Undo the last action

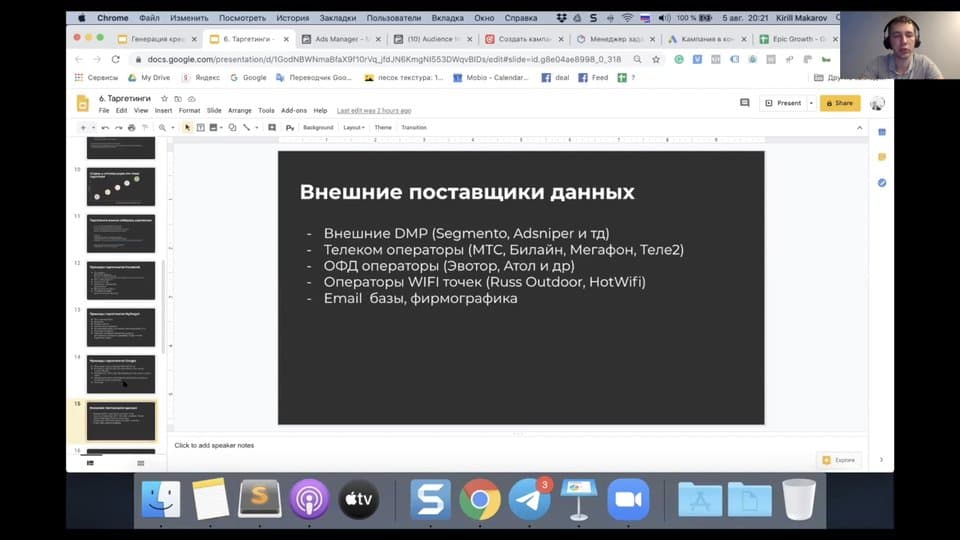[105, 127]
